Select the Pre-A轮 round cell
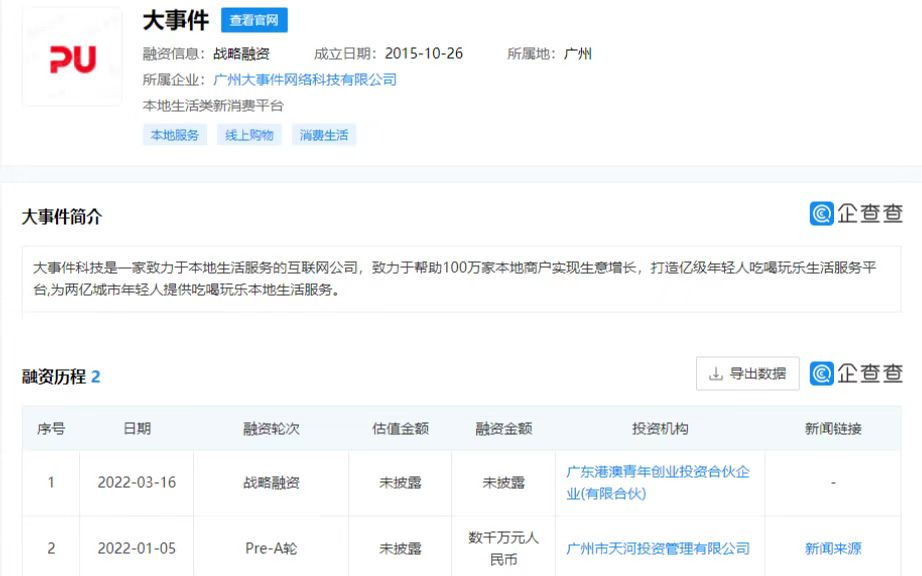Image resolution: width=922 pixels, height=576 pixels. (x=271, y=548)
